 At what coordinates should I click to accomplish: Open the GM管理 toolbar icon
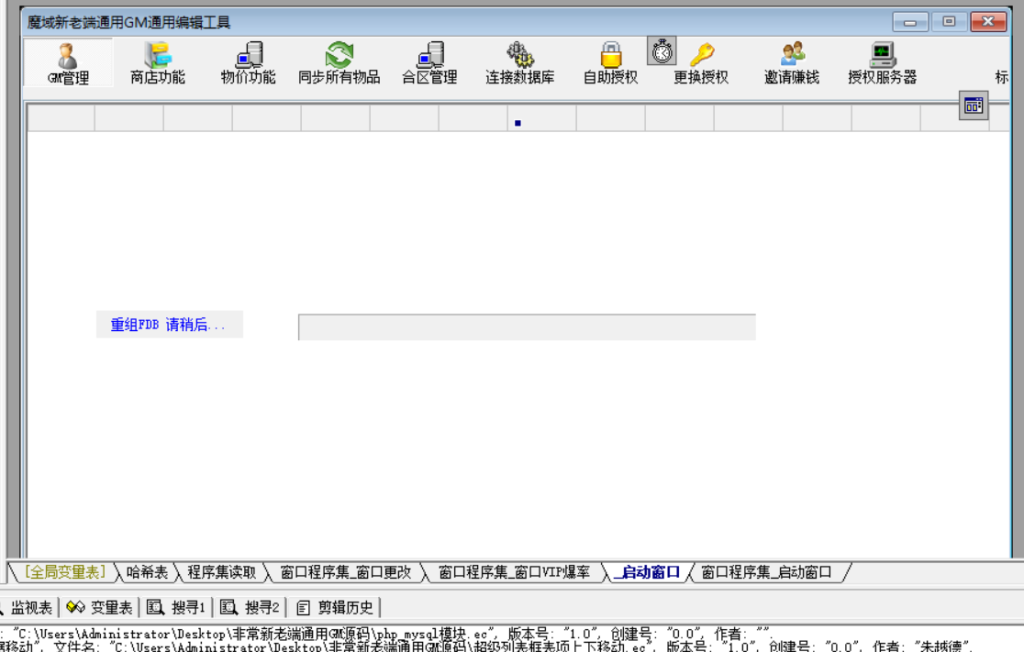[68, 63]
